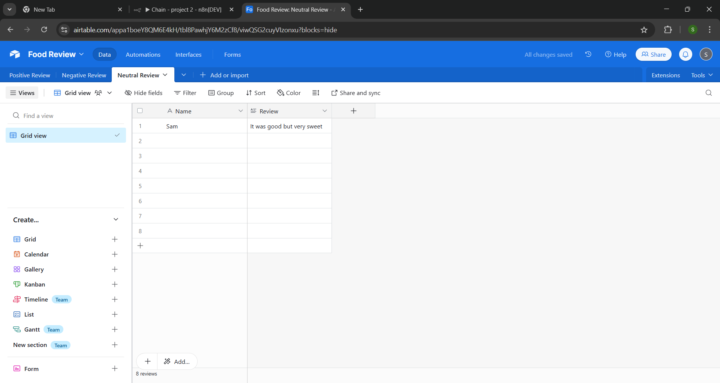720x383 pixels.
Task: Bookmark page with star icon
Action: (644, 30)
